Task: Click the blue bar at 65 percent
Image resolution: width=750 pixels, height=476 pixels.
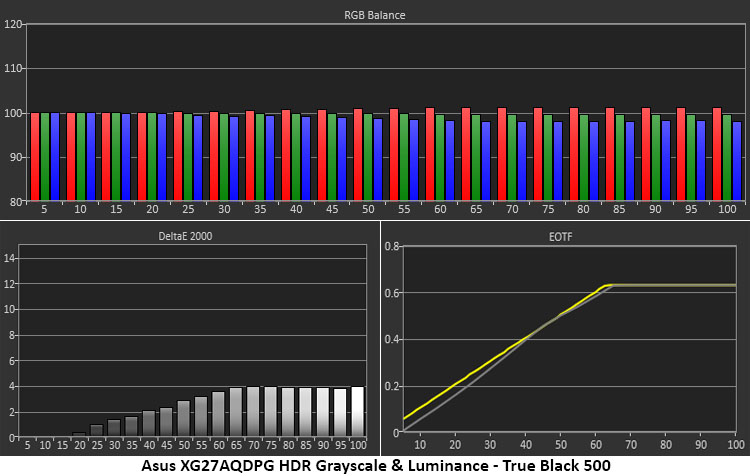Action: [x=486, y=161]
